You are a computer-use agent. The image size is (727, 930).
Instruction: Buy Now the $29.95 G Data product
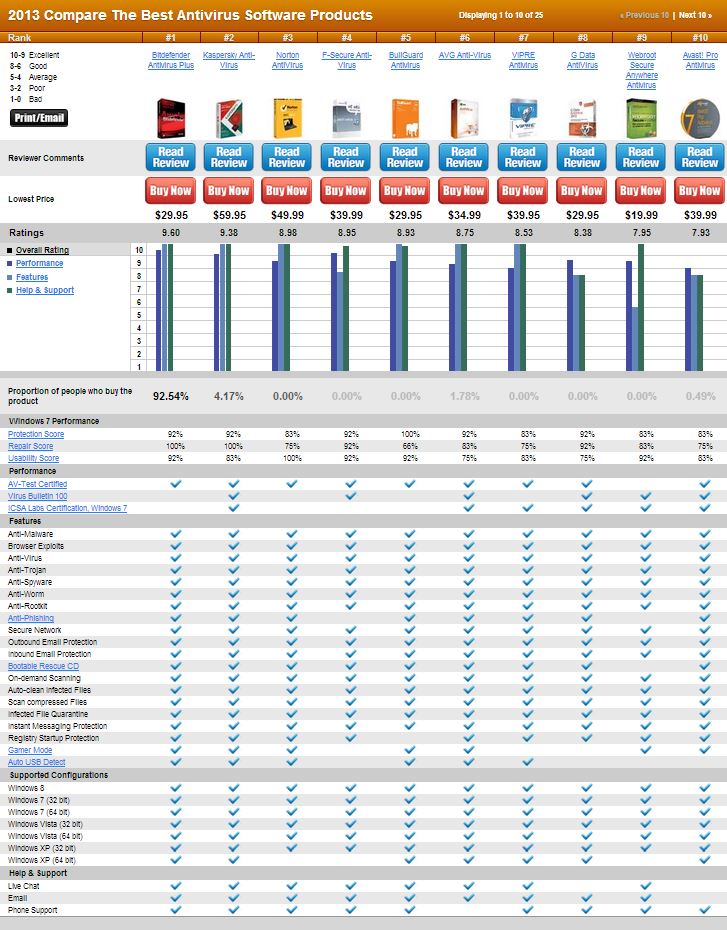coord(582,190)
